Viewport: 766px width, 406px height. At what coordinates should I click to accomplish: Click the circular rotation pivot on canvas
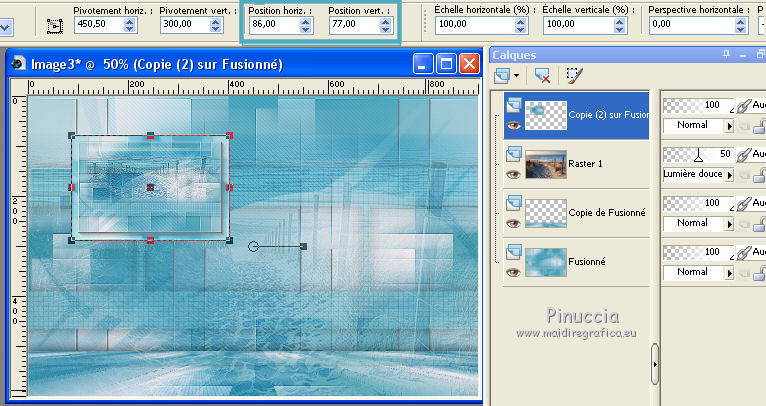253,246
